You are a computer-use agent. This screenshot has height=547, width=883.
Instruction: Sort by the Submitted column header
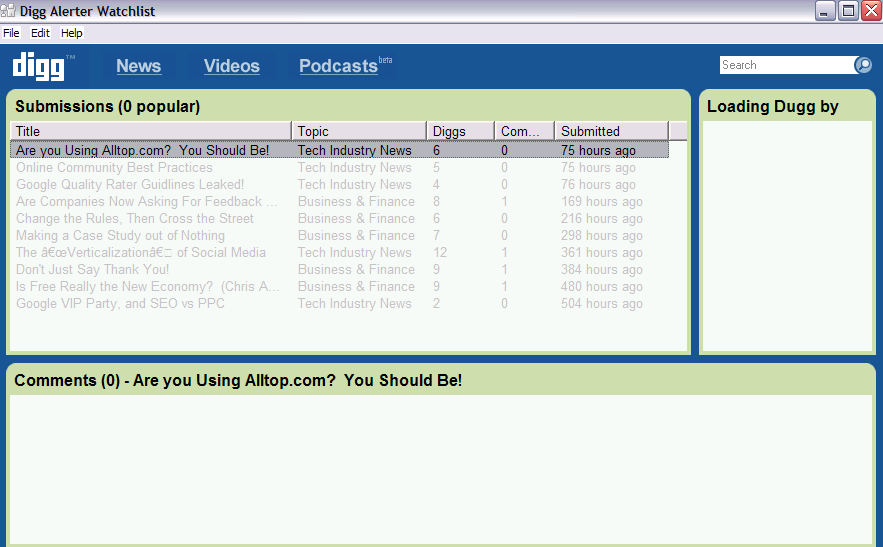612,131
